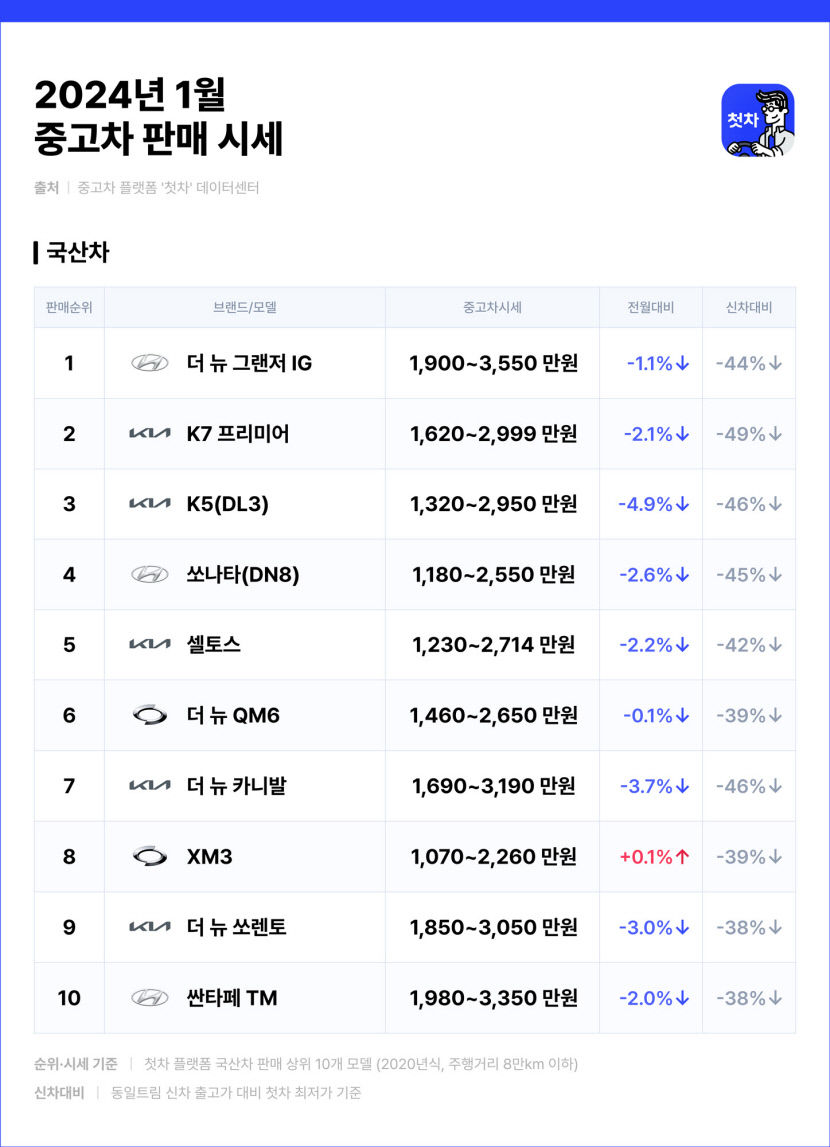Screen dimensions: 830x1147
Task: Click the 국산차 section heading
Action: 77,253
